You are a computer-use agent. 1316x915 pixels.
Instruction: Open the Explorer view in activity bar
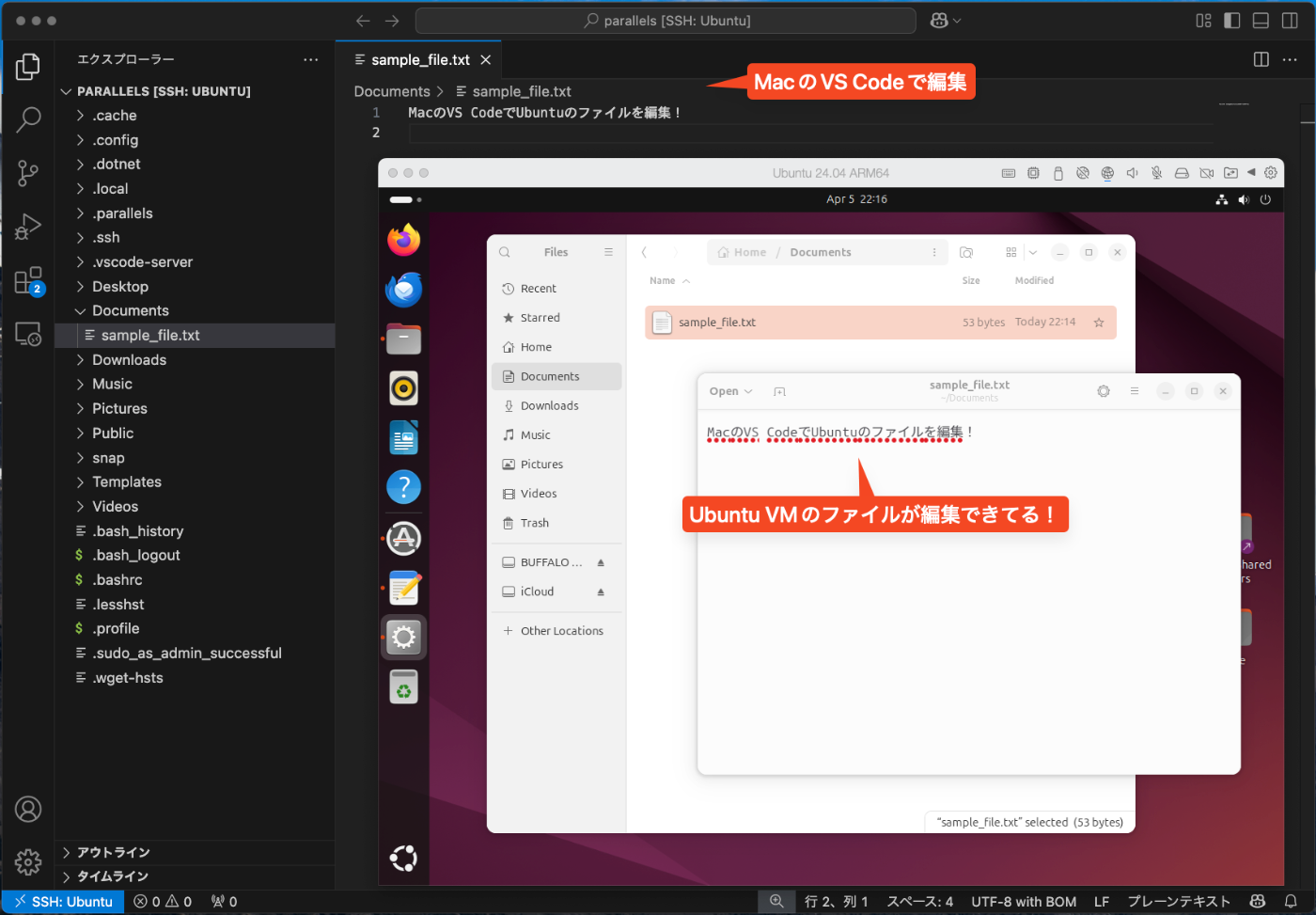point(28,67)
